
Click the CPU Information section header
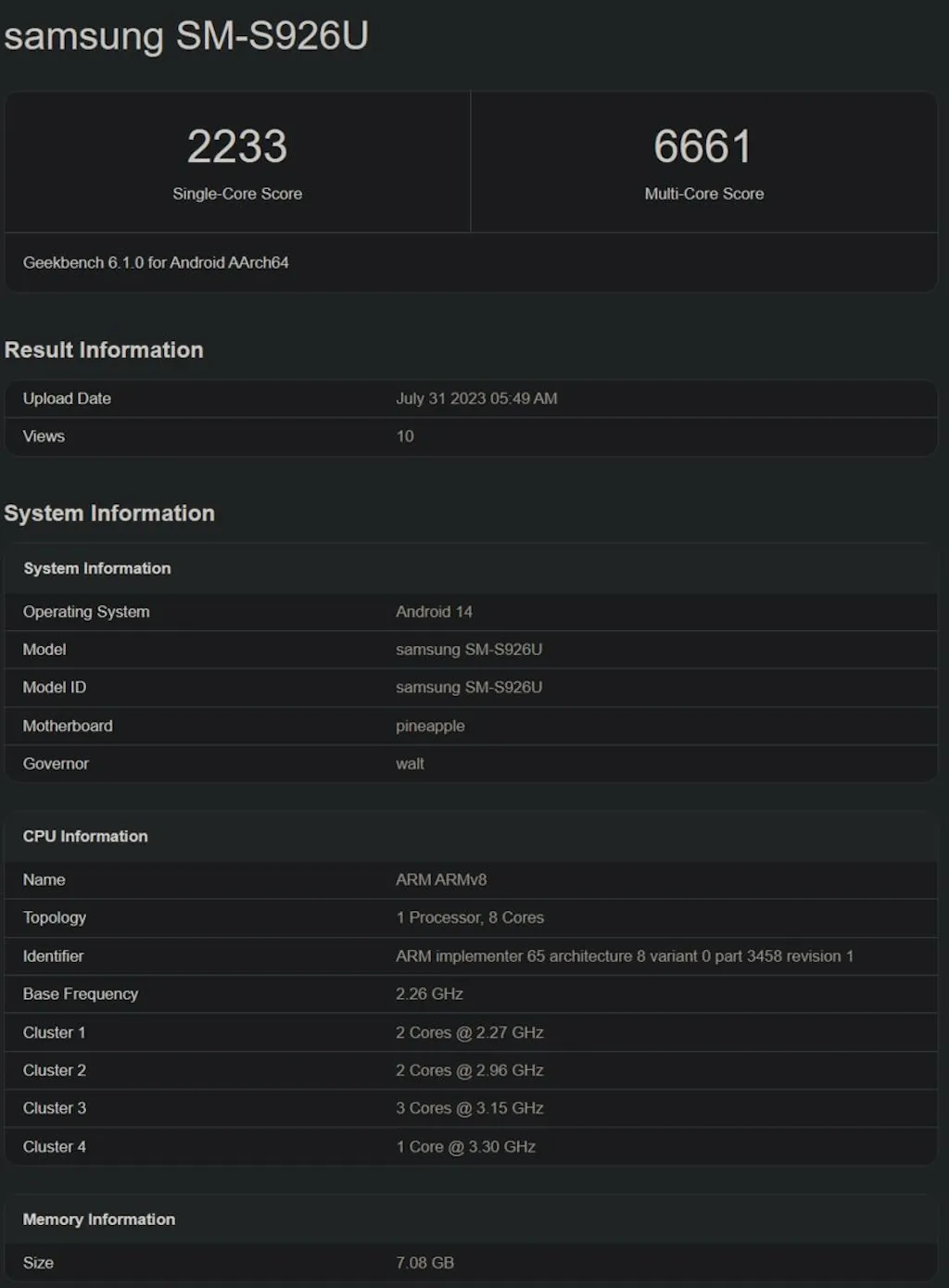[85, 836]
